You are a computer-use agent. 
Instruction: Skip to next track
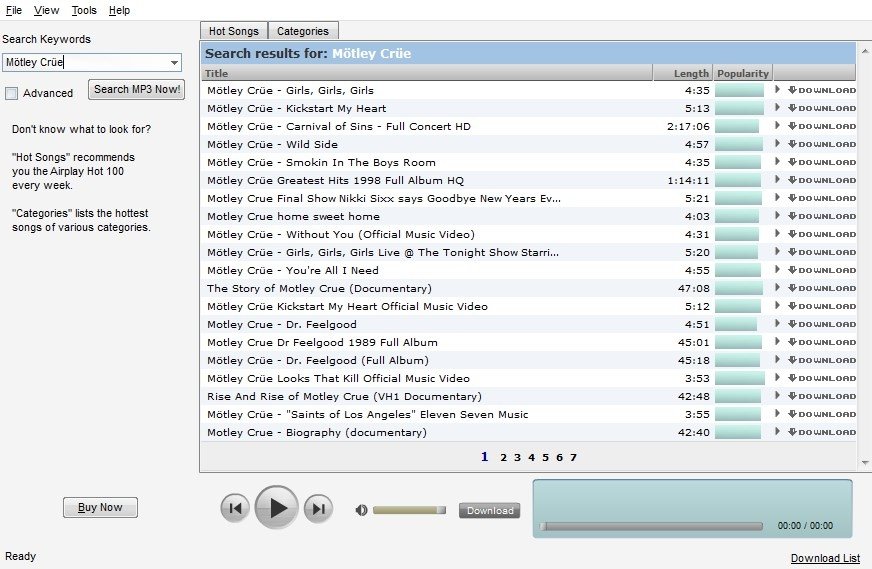coord(319,508)
